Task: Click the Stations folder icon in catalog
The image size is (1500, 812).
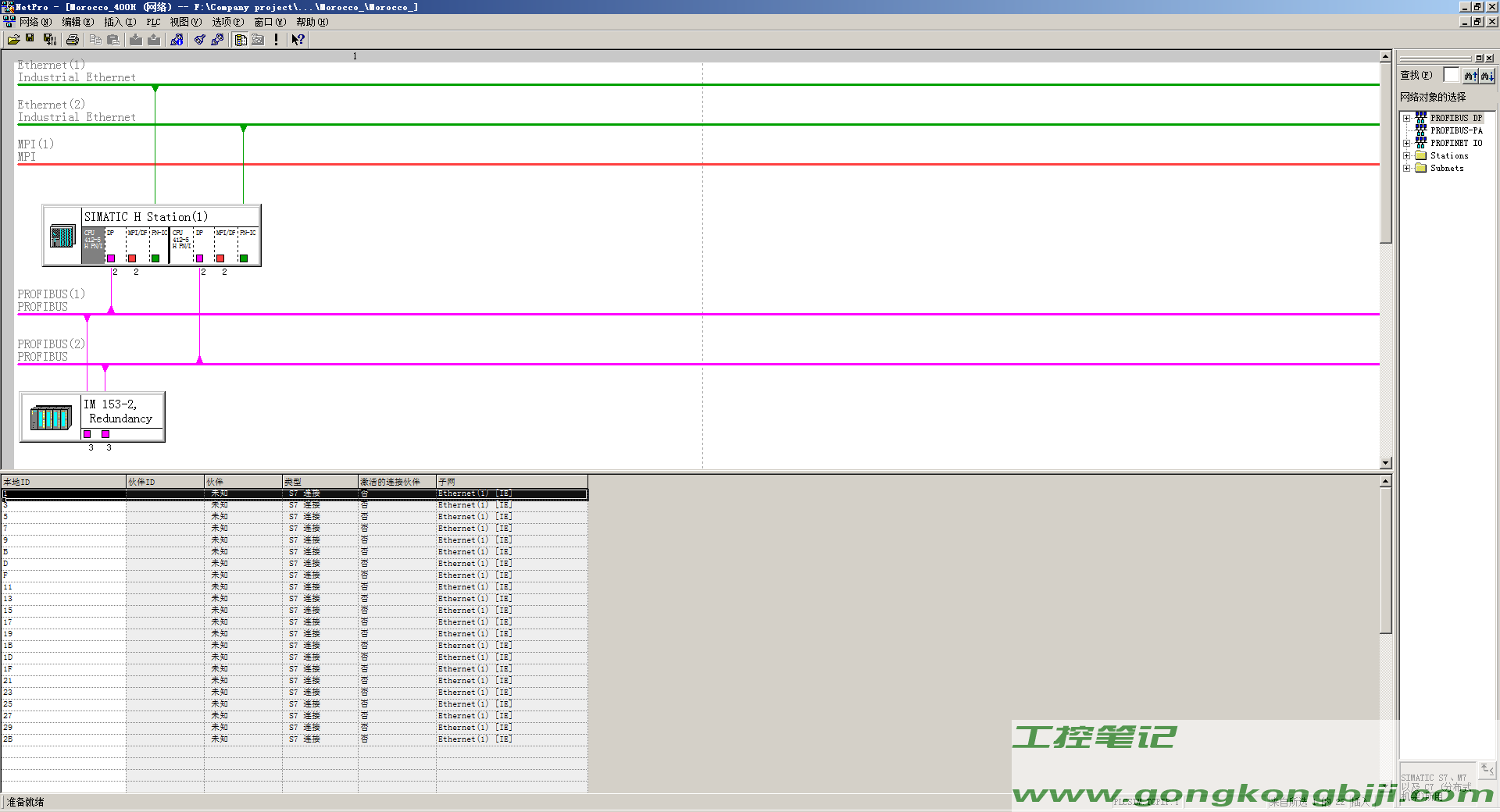Action: [1420, 155]
